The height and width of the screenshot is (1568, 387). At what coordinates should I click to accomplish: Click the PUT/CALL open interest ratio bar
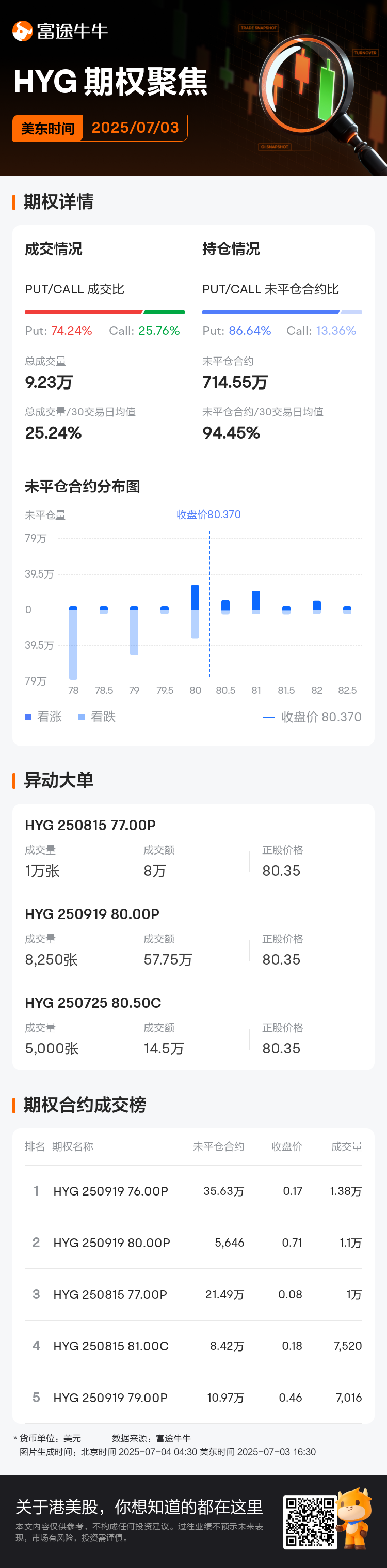tap(282, 312)
